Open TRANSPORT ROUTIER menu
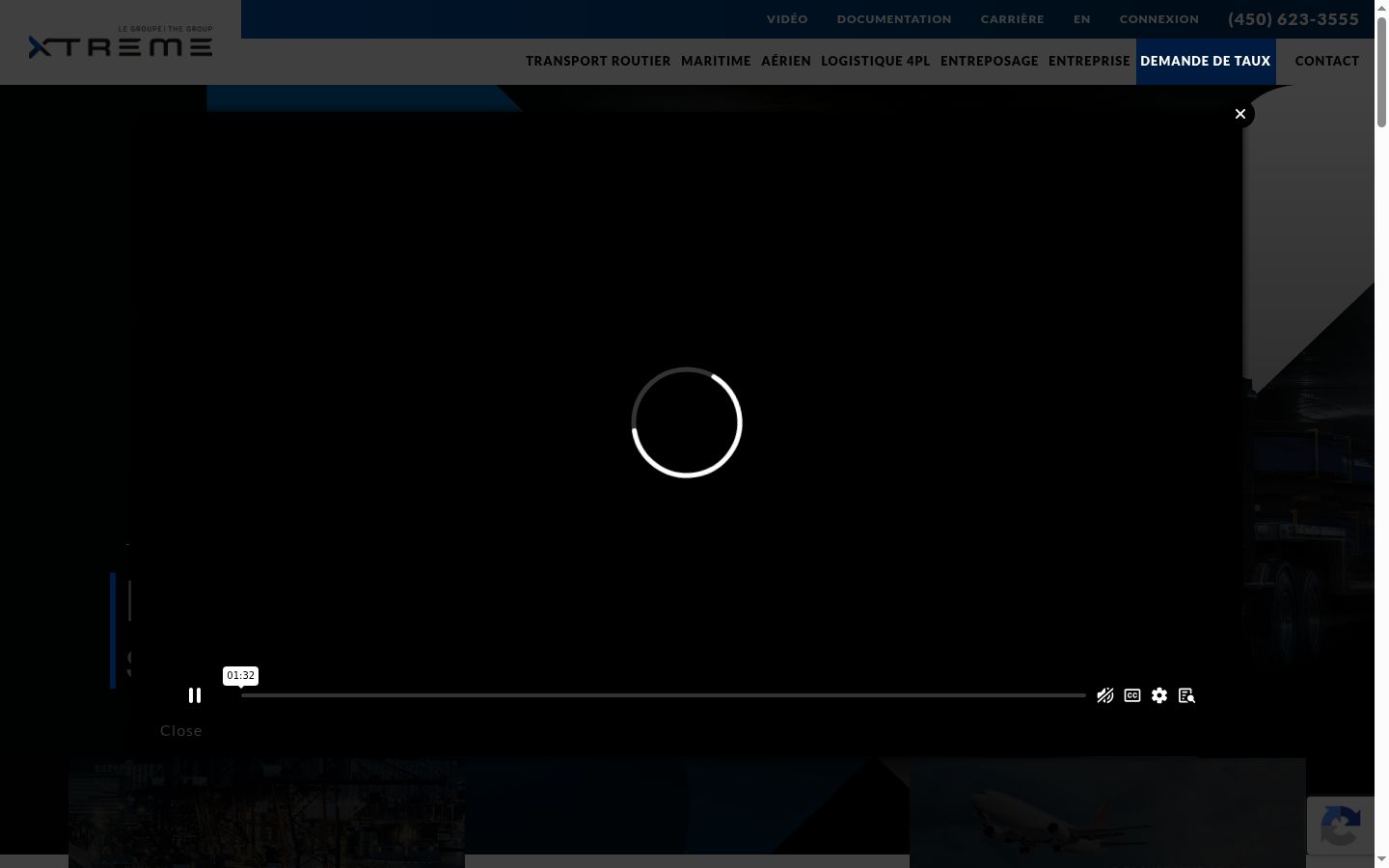This screenshot has width=1389, height=868. 598,61
